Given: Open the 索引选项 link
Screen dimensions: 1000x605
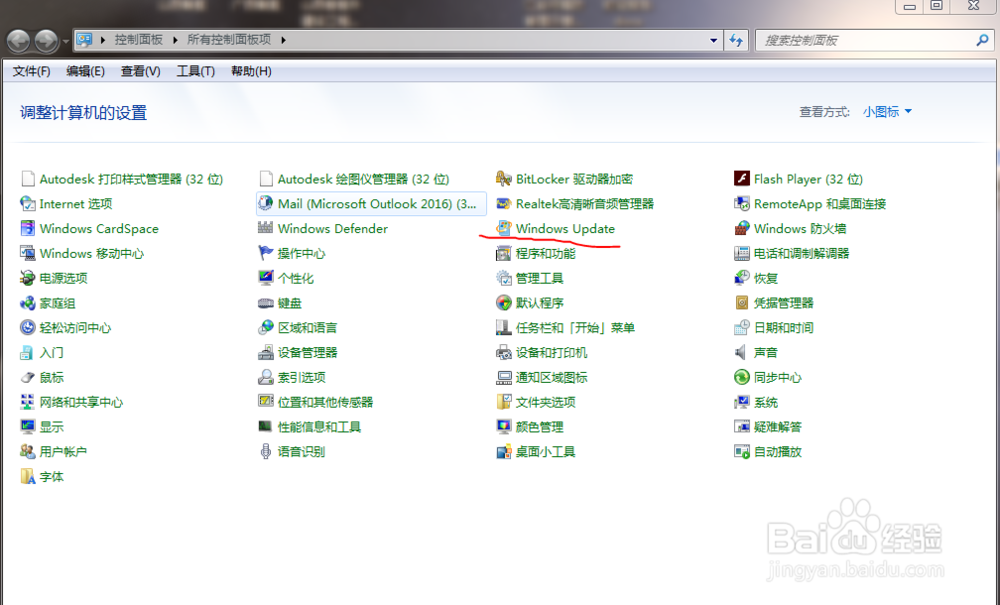Looking at the screenshot, I should point(302,377).
